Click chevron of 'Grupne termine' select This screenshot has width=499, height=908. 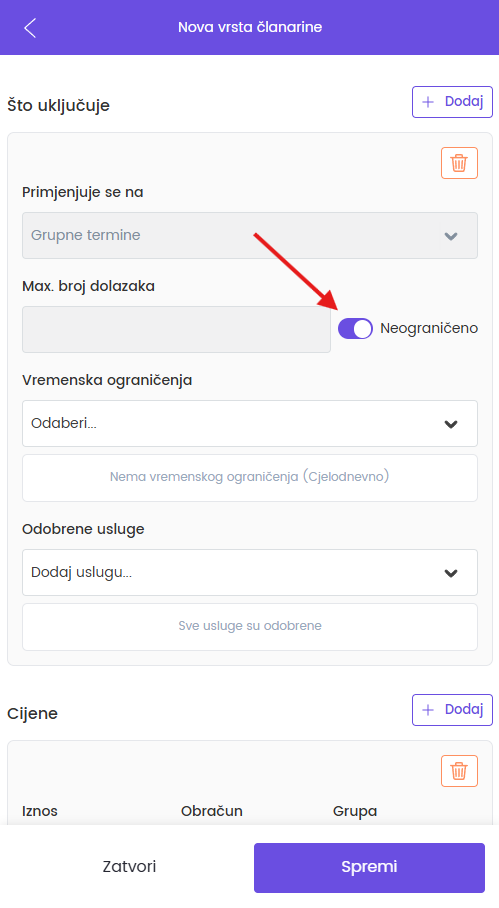point(451,236)
